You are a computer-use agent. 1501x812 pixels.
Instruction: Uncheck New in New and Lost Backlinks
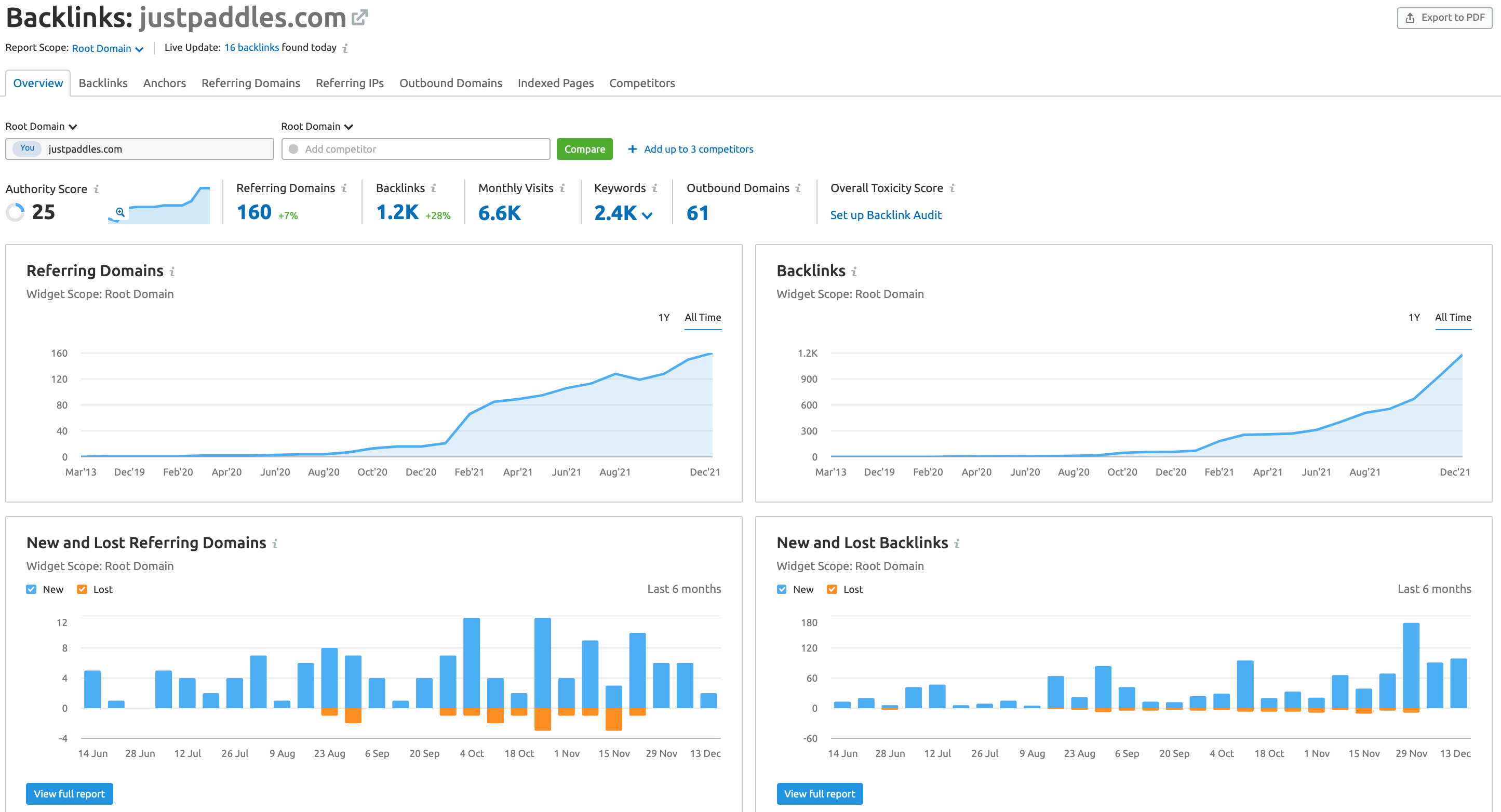[x=782, y=589]
